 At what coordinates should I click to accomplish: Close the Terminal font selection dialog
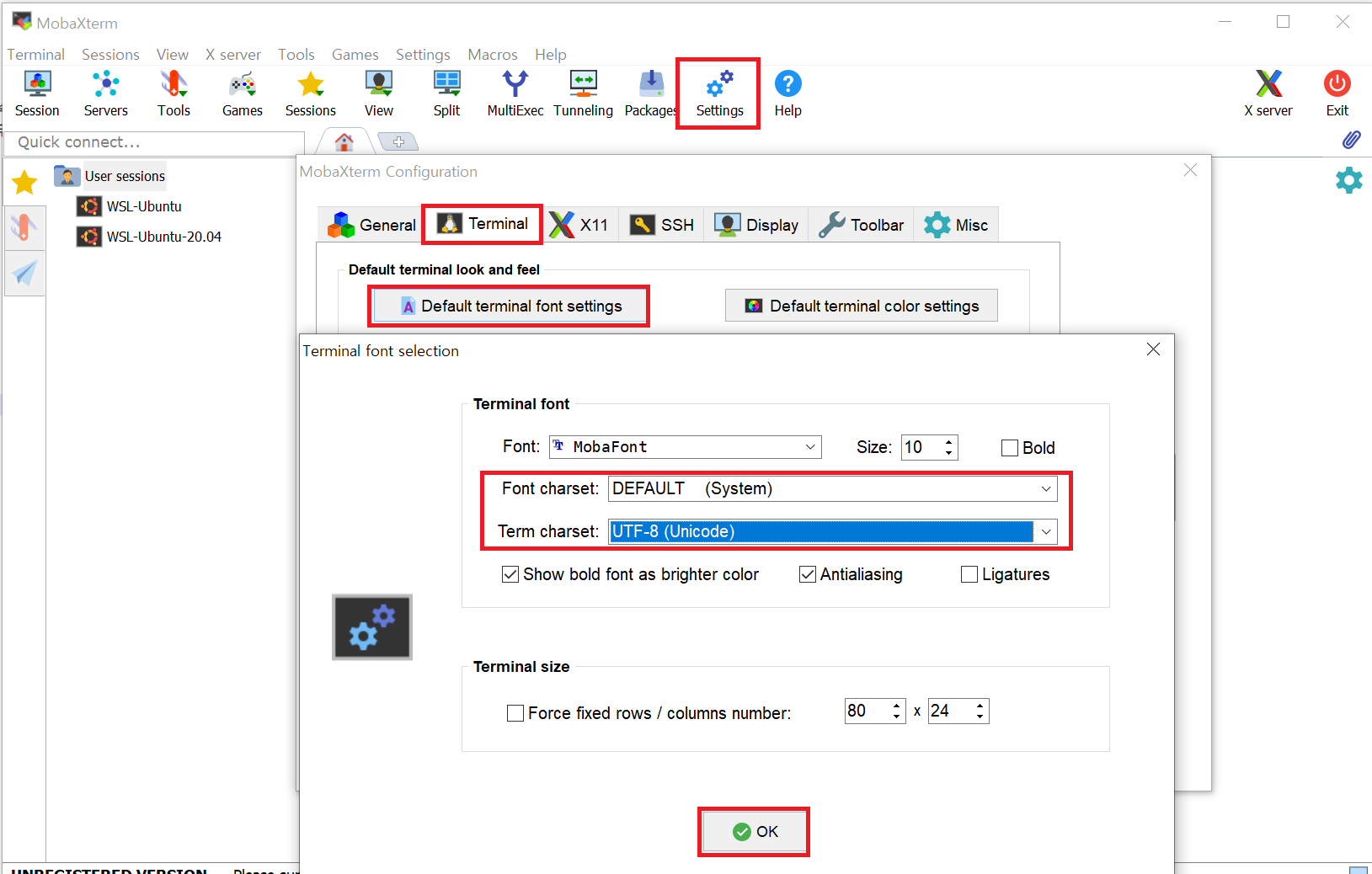1154,349
